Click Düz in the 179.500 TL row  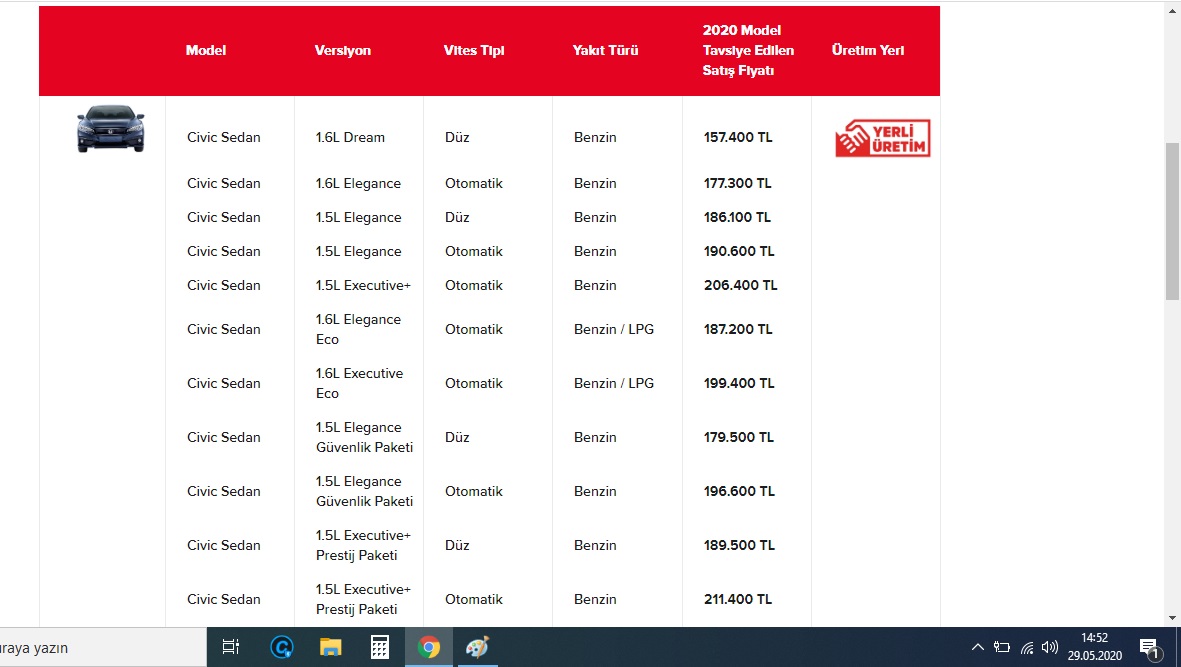coord(457,437)
